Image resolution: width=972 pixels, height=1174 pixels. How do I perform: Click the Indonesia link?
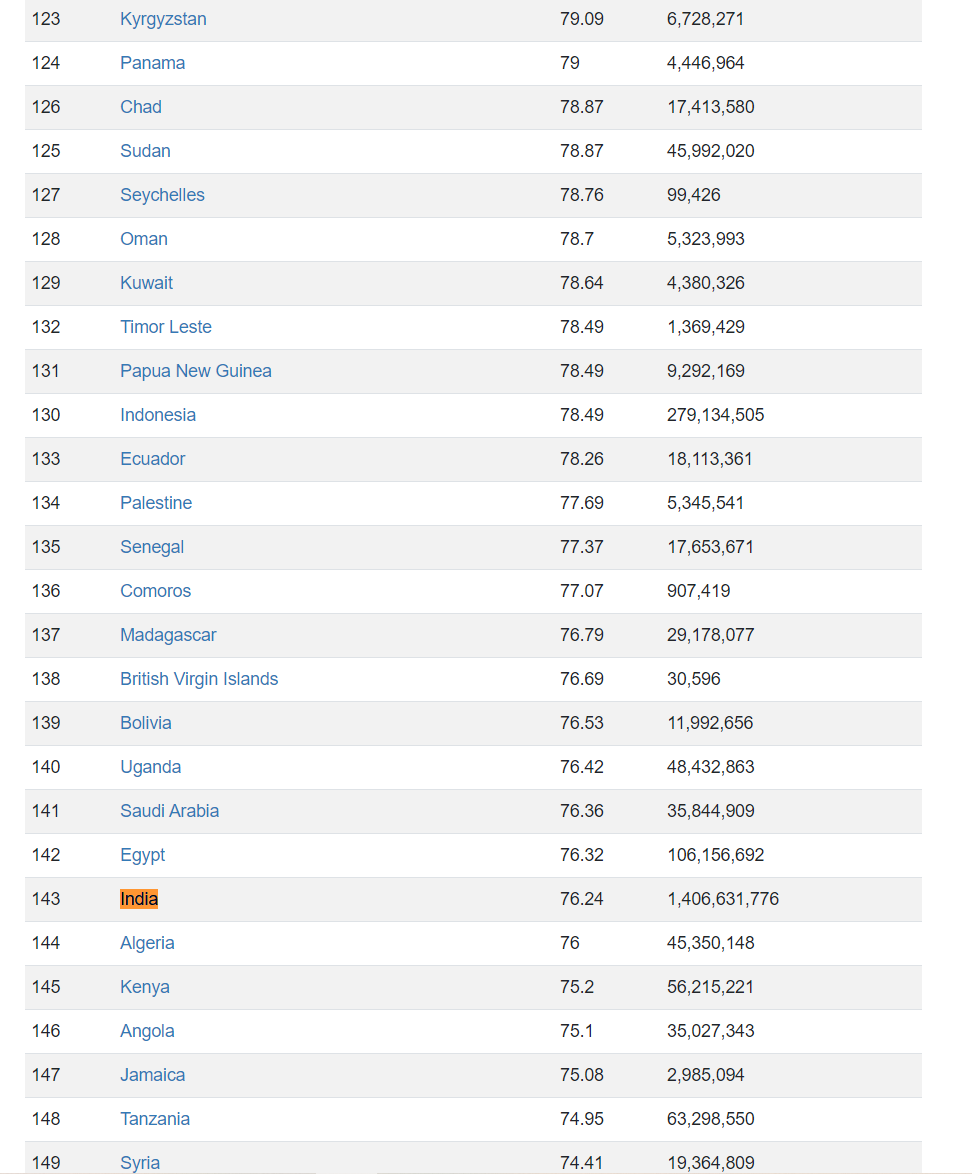click(x=157, y=415)
